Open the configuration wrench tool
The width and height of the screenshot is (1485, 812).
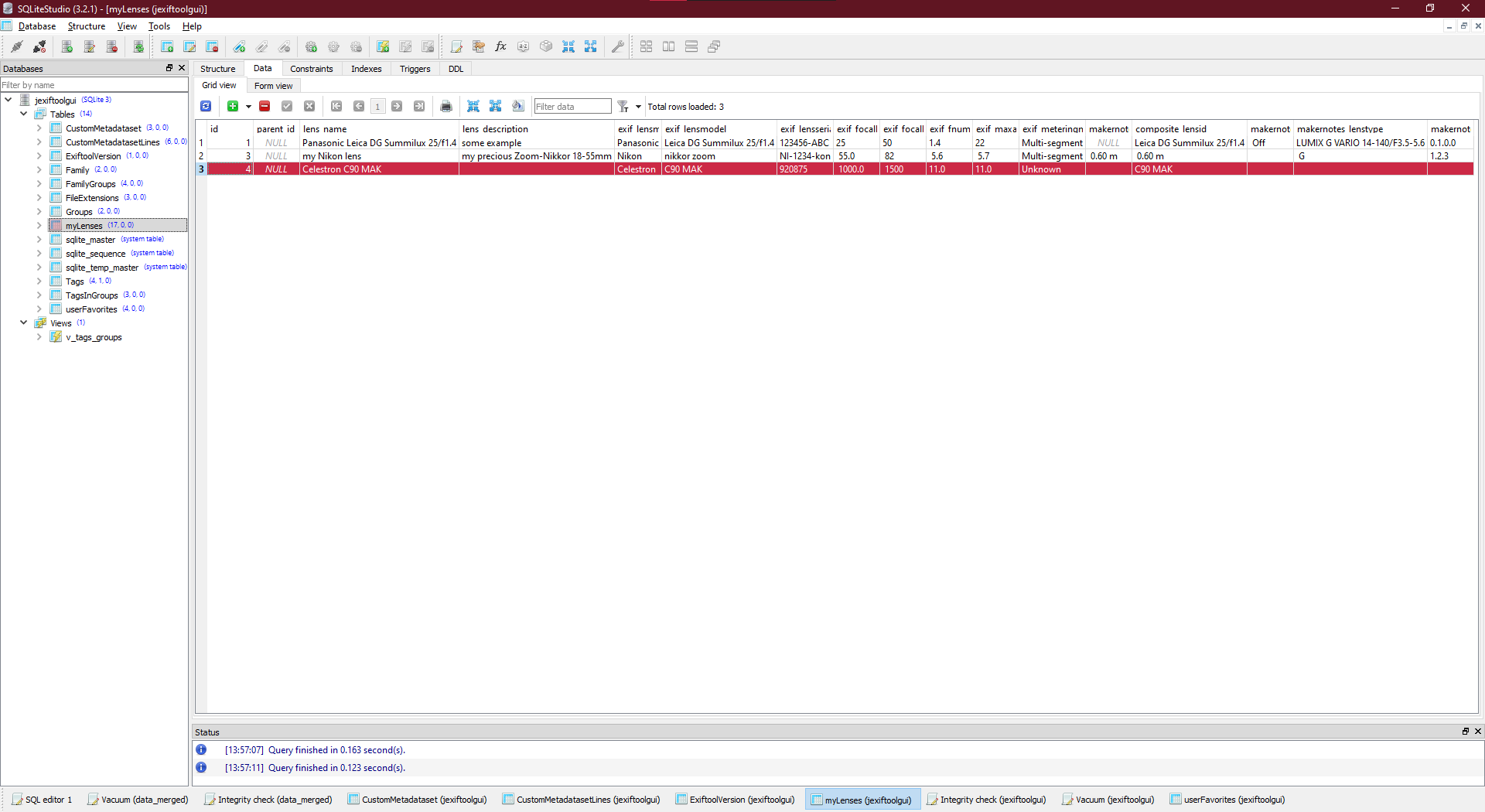[x=618, y=46]
